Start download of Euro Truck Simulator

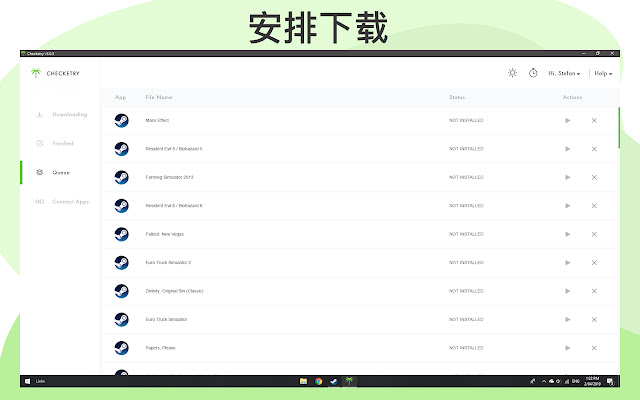tap(567, 320)
